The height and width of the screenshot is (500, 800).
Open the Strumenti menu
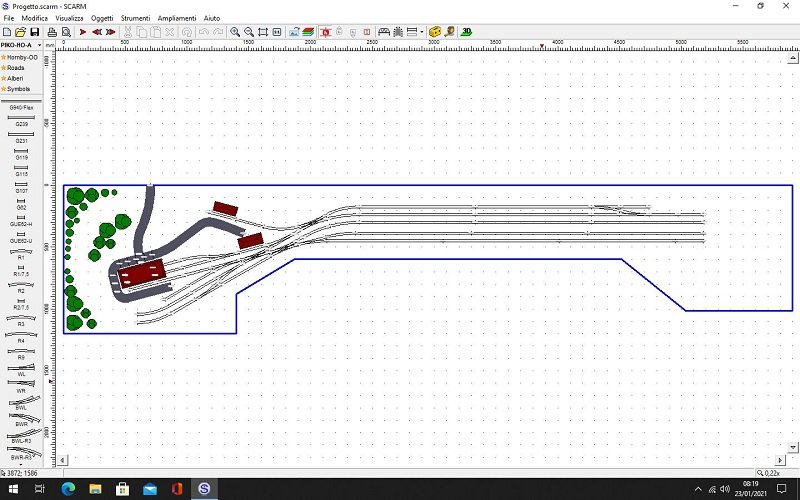click(135, 18)
